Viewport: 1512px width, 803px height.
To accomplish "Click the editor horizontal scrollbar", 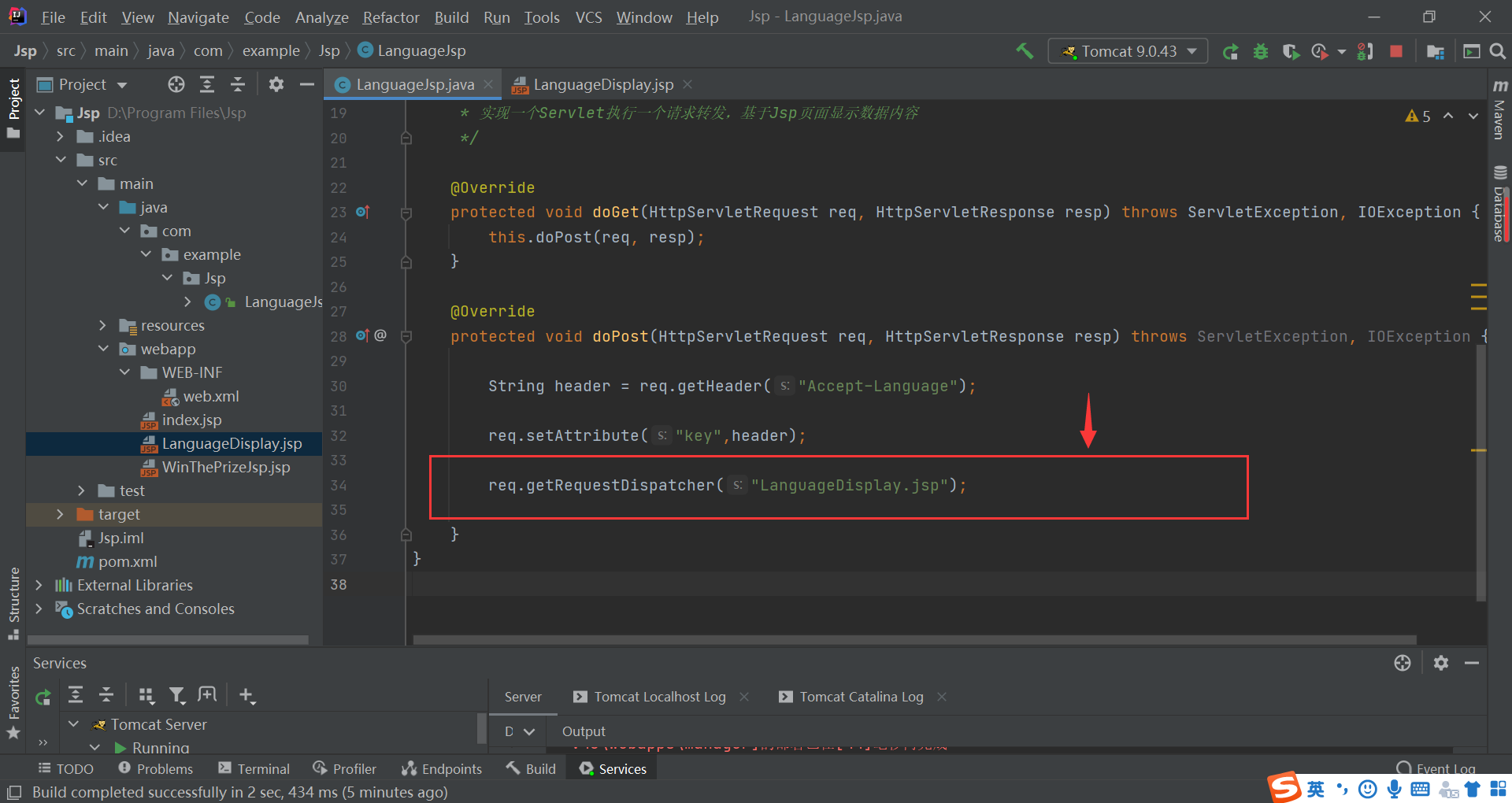I will pos(914,639).
